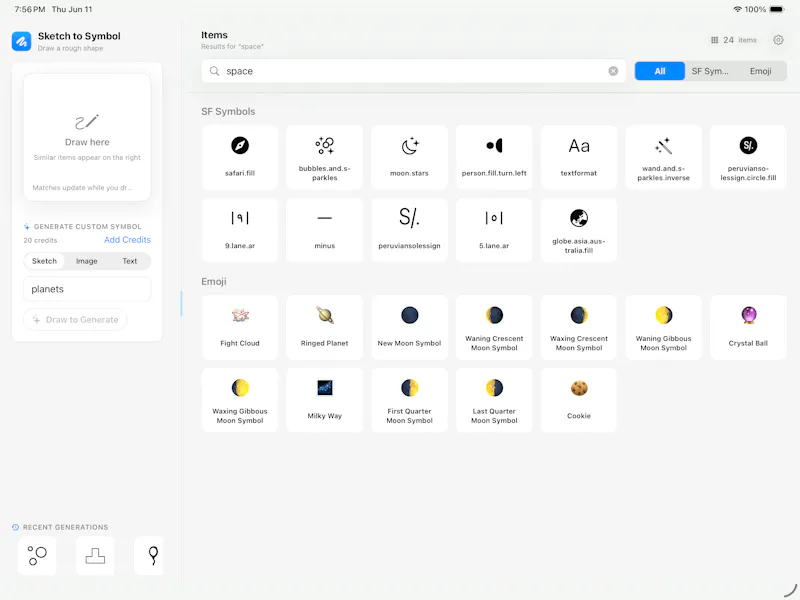Focus the space search field
The height and width of the screenshot is (600, 800).
[x=413, y=71]
